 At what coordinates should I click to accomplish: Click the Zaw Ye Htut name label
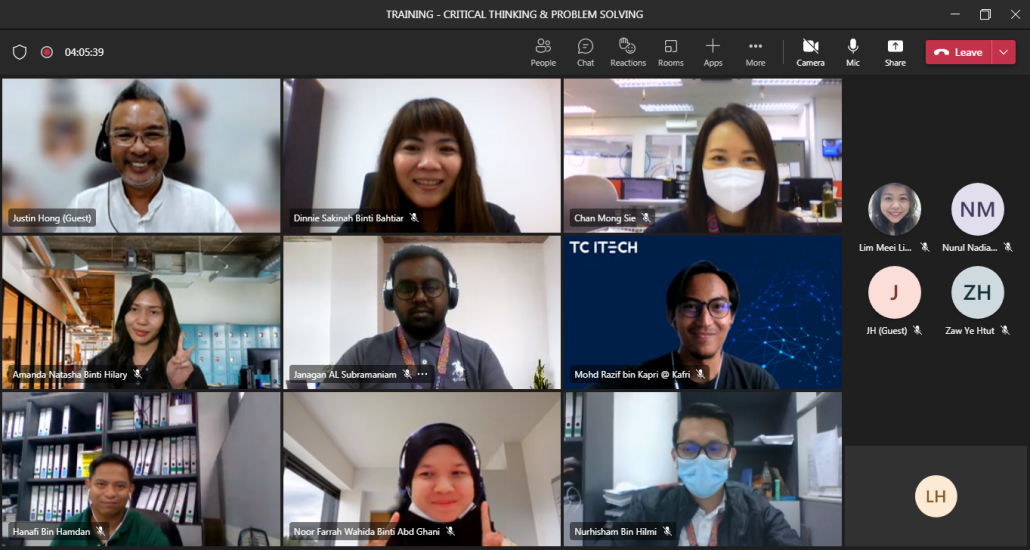970,331
